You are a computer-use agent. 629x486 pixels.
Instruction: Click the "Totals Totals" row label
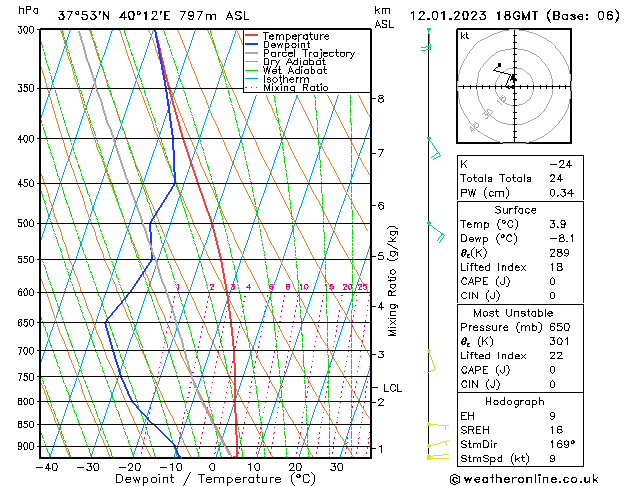point(495,178)
